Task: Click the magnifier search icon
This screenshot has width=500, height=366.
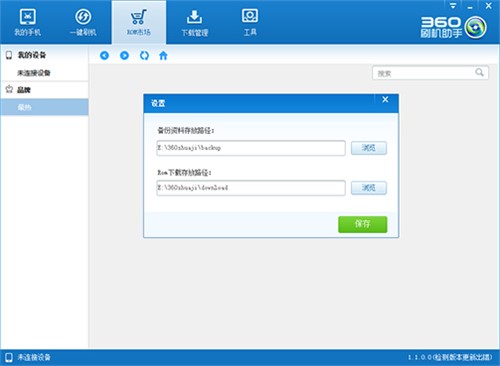Action: [479, 72]
